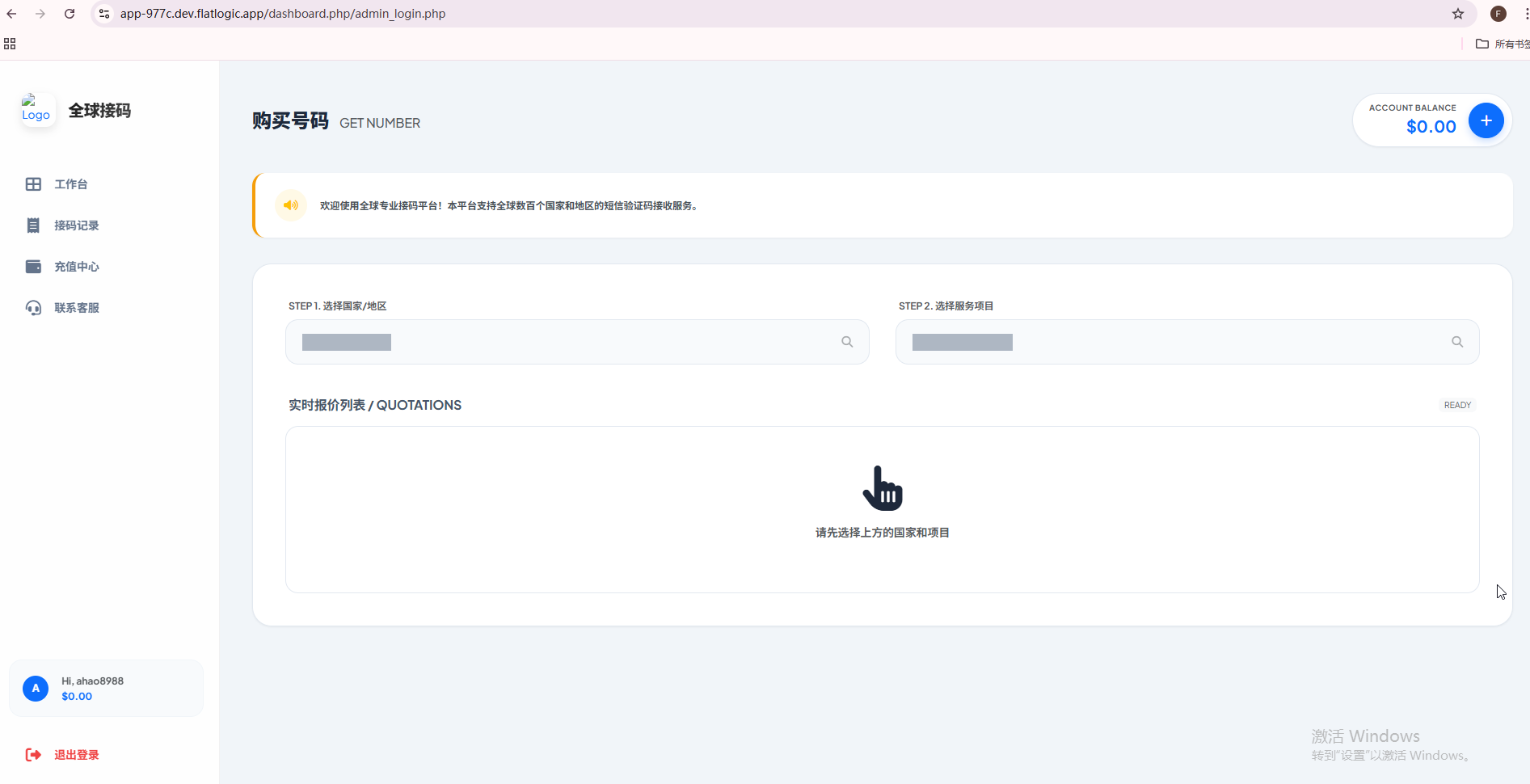
Task: Click the search icon in country field
Action: (x=847, y=342)
